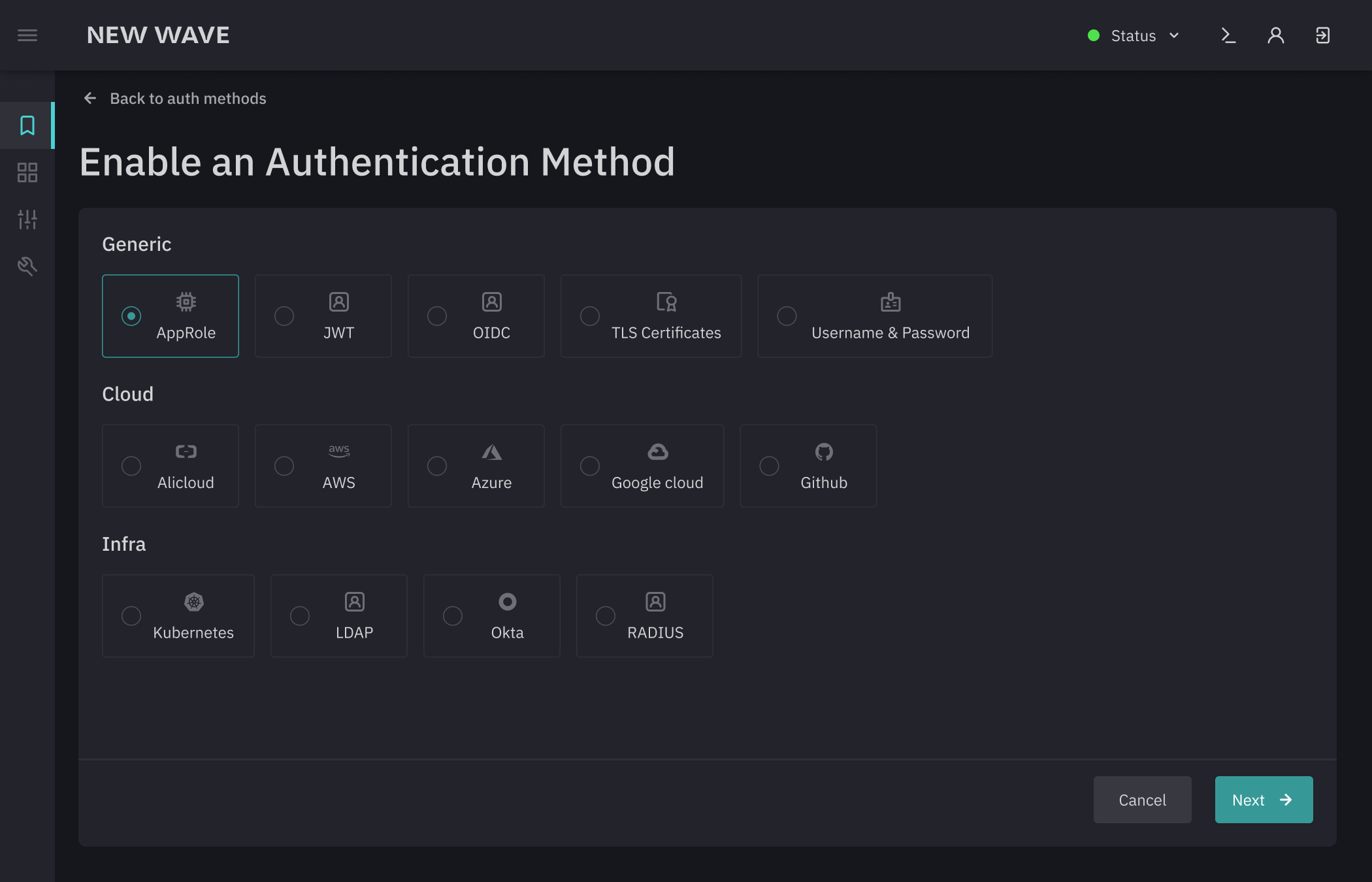This screenshot has height=882, width=1372.
Task: Open the sliders settings sidebar icon
Action: [x=27, y=220]
